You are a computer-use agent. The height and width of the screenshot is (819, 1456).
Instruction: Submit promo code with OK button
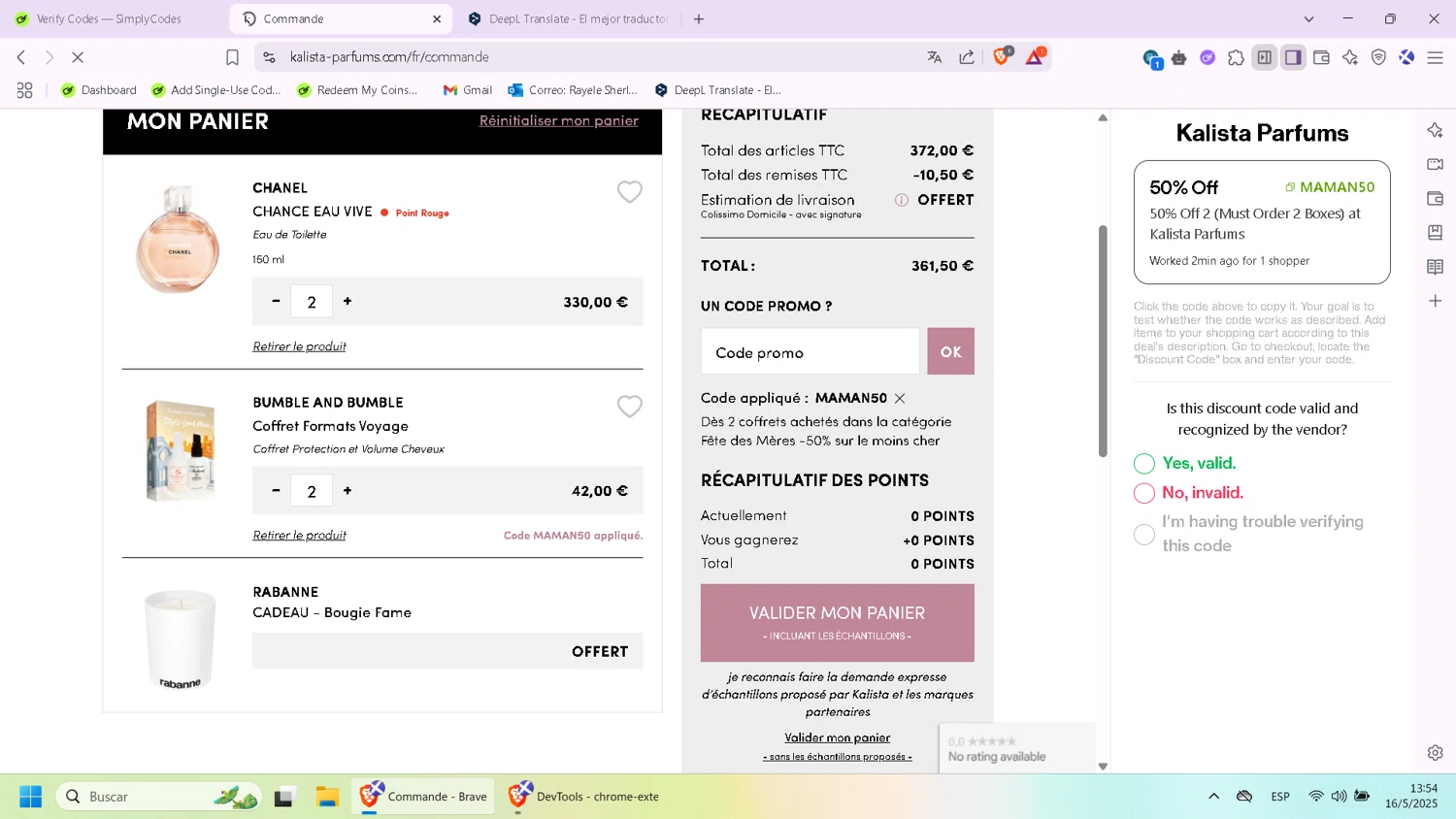[950, 351]
